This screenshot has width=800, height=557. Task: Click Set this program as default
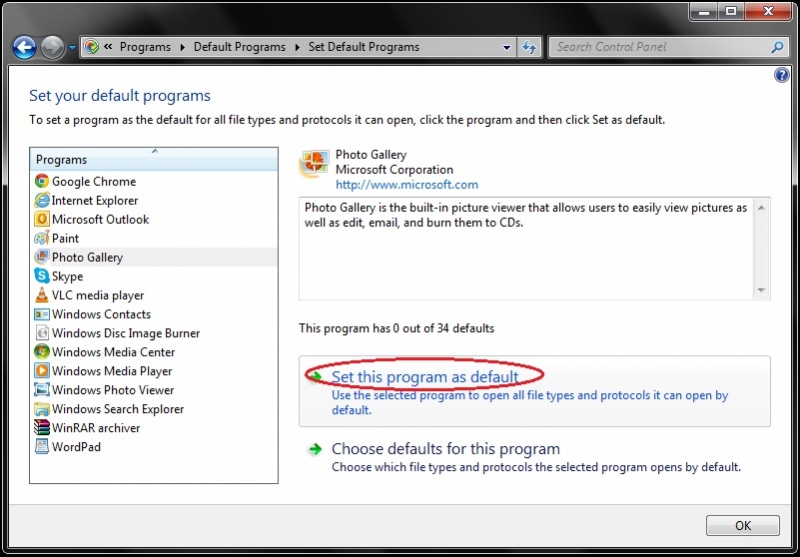click(x=425, y=377)
